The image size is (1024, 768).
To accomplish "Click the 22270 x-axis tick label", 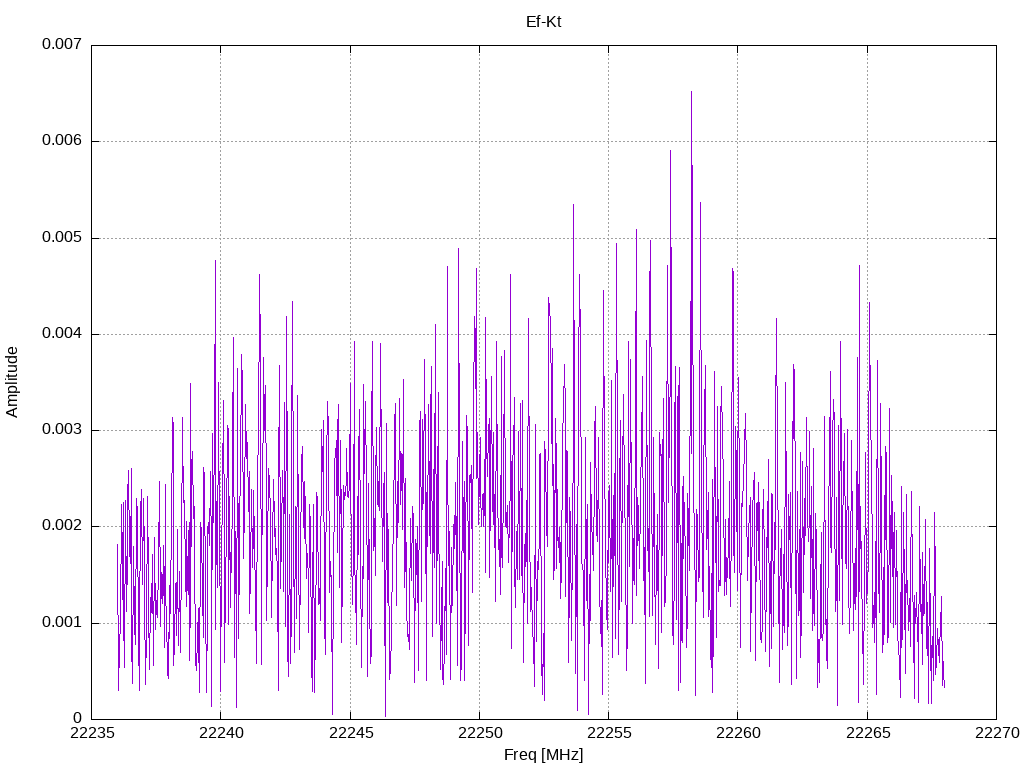I will 997,733.
